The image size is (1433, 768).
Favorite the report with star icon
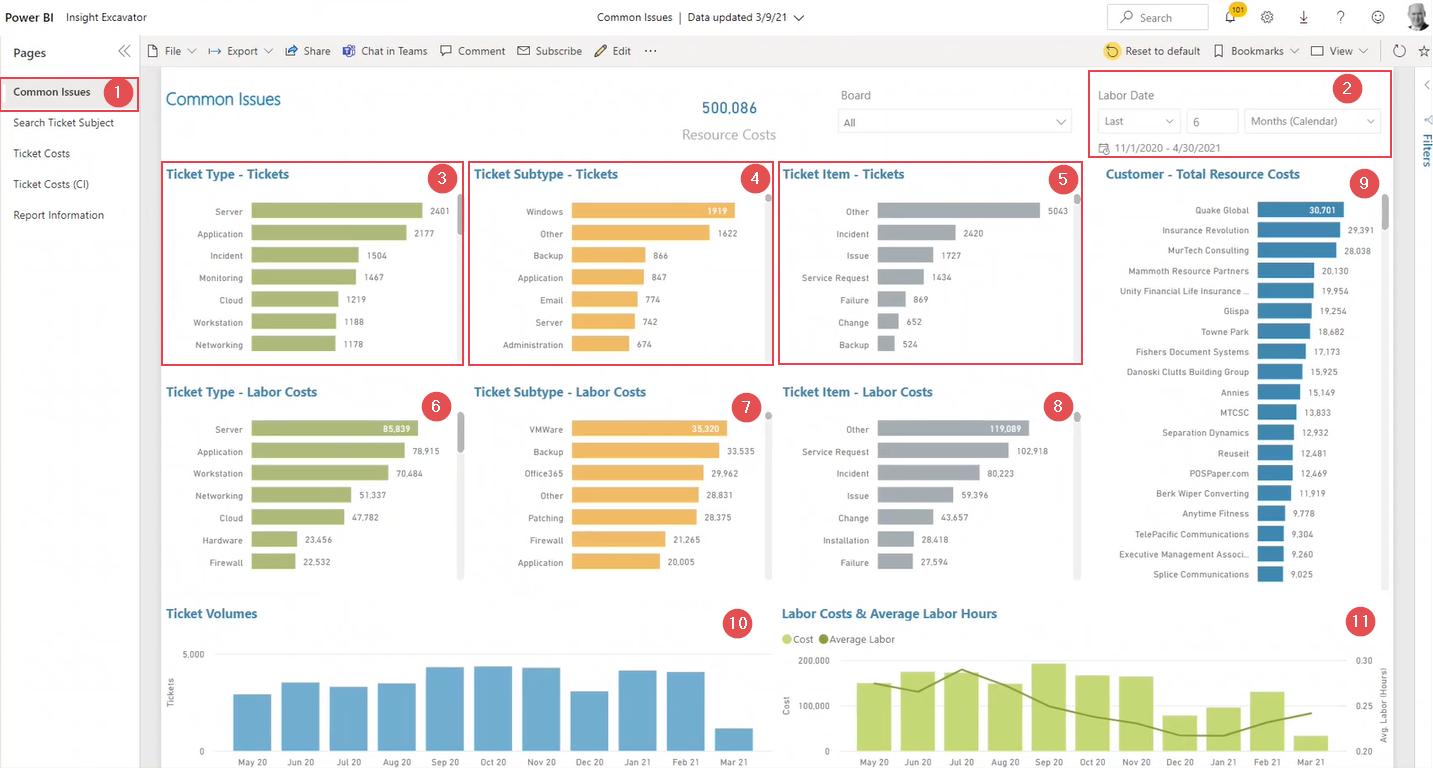coord(1424,51)
